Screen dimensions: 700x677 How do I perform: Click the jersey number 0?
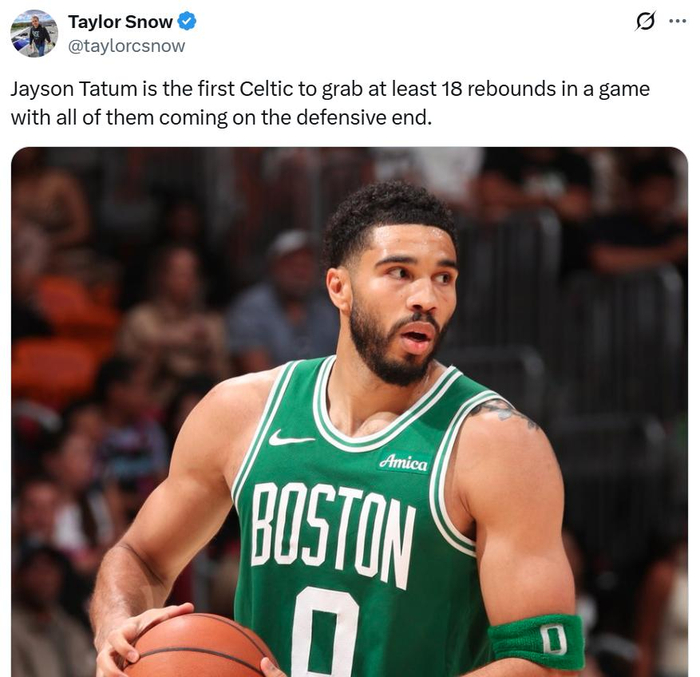coord(325,632)
